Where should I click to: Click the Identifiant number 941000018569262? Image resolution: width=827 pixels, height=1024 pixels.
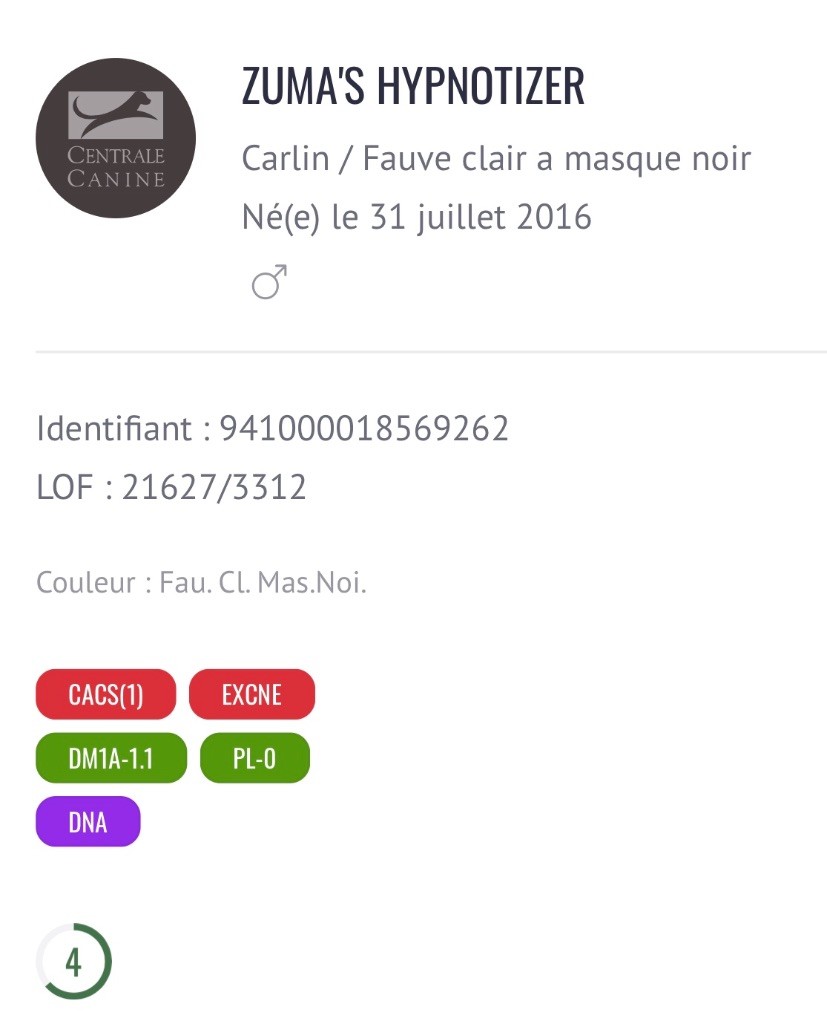[364, 428]
